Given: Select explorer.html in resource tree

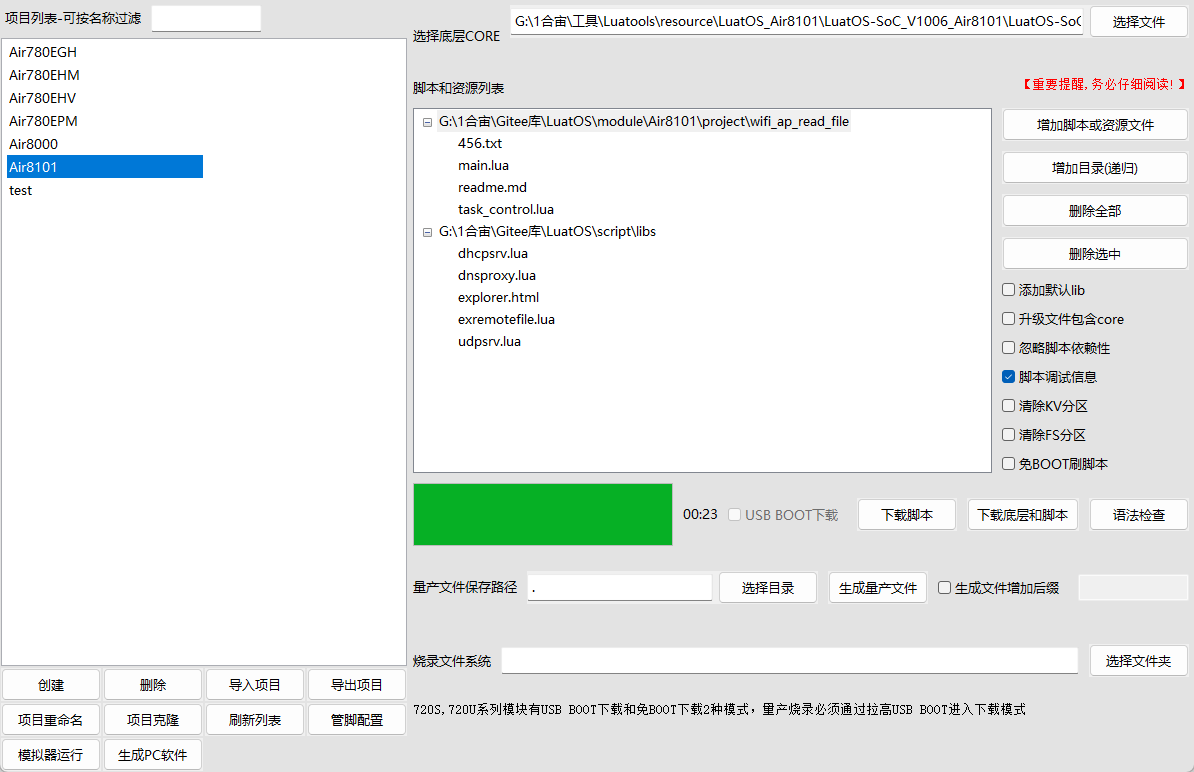Looking at the screenshot, I should coord(498,298).
